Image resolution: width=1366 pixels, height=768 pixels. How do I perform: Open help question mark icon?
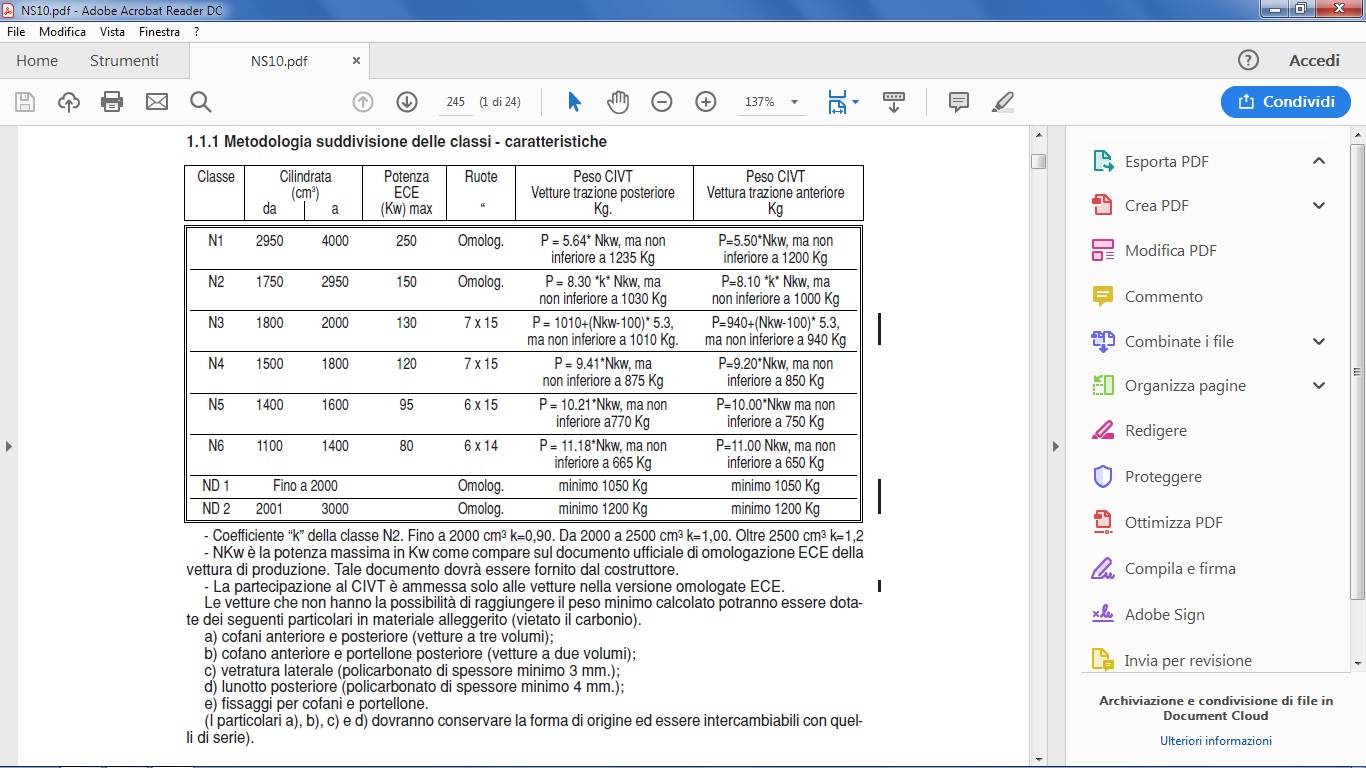click(x=1248, y=60)
